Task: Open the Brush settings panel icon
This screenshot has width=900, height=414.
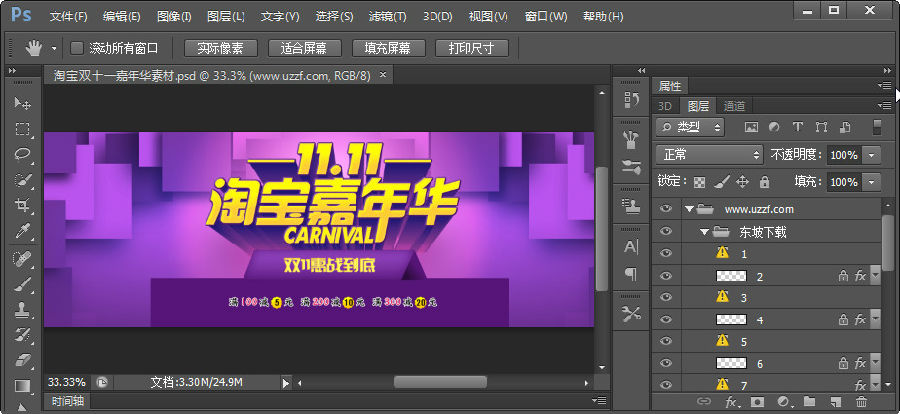Action: click(x=631, y=167)
